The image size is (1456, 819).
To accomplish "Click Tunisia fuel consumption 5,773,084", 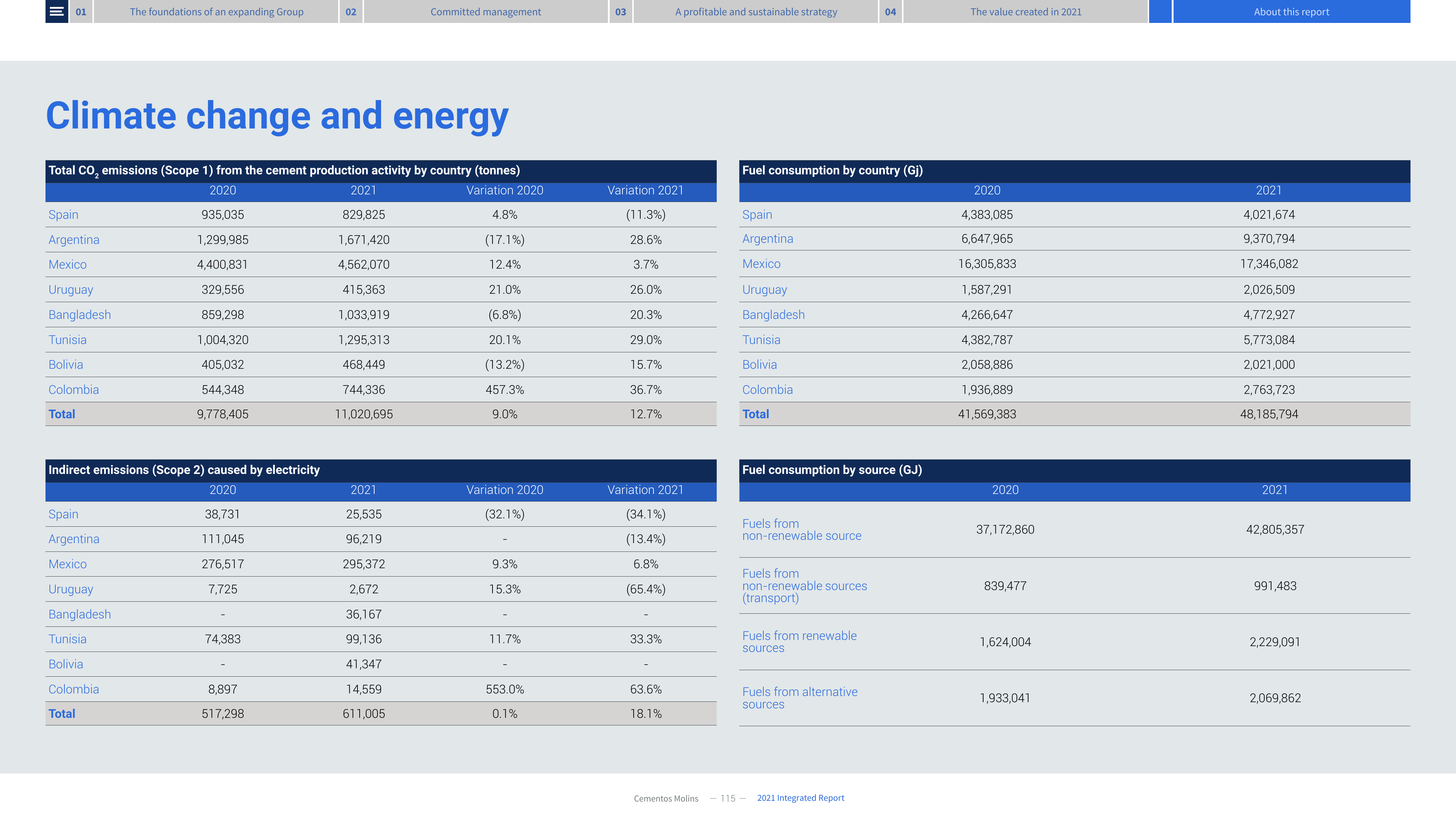I will tap(1269, 340).
